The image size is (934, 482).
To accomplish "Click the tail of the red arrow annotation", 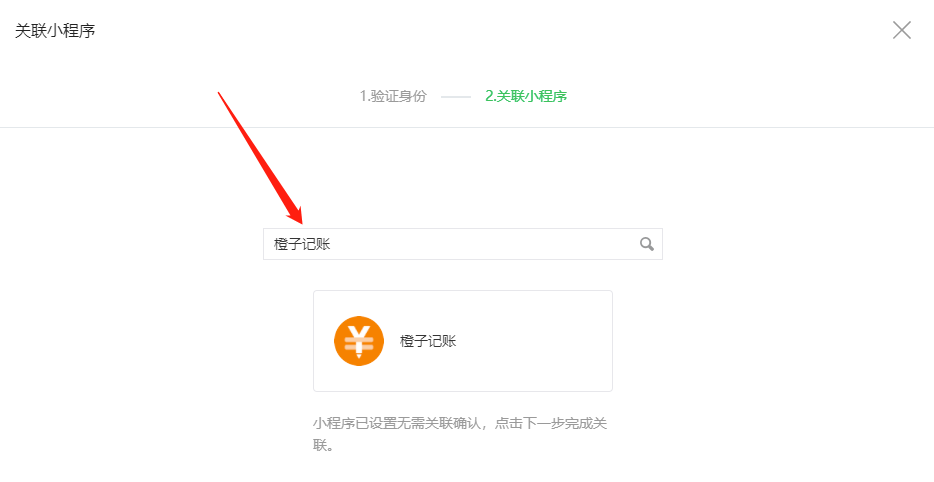I will [x=219, y=94].
